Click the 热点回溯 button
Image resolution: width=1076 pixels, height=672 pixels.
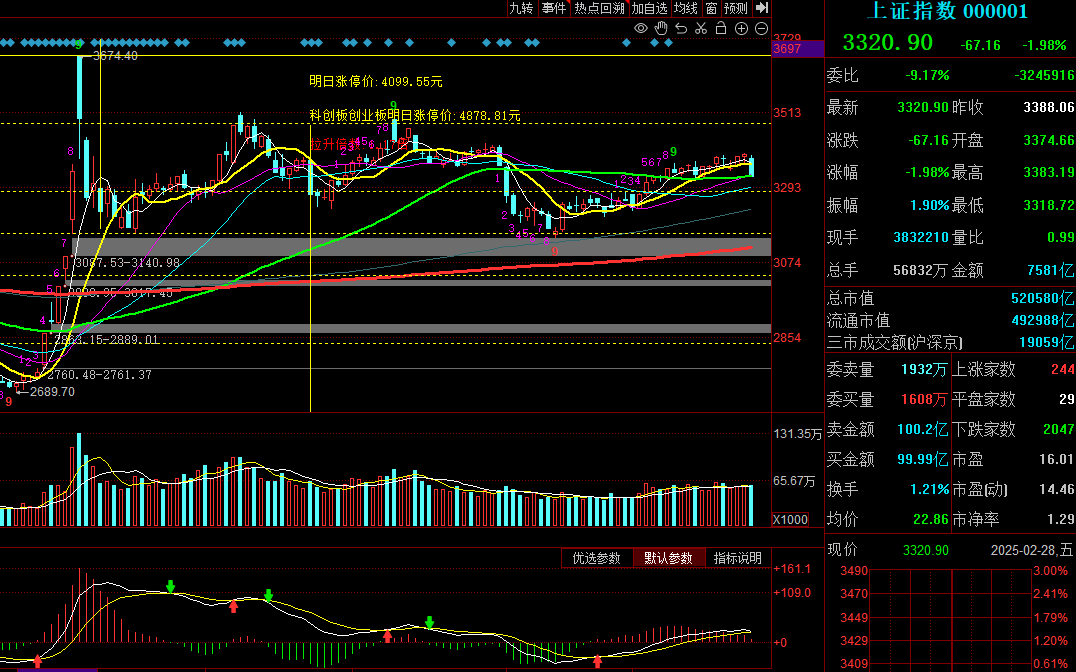[x=599, y=8]
